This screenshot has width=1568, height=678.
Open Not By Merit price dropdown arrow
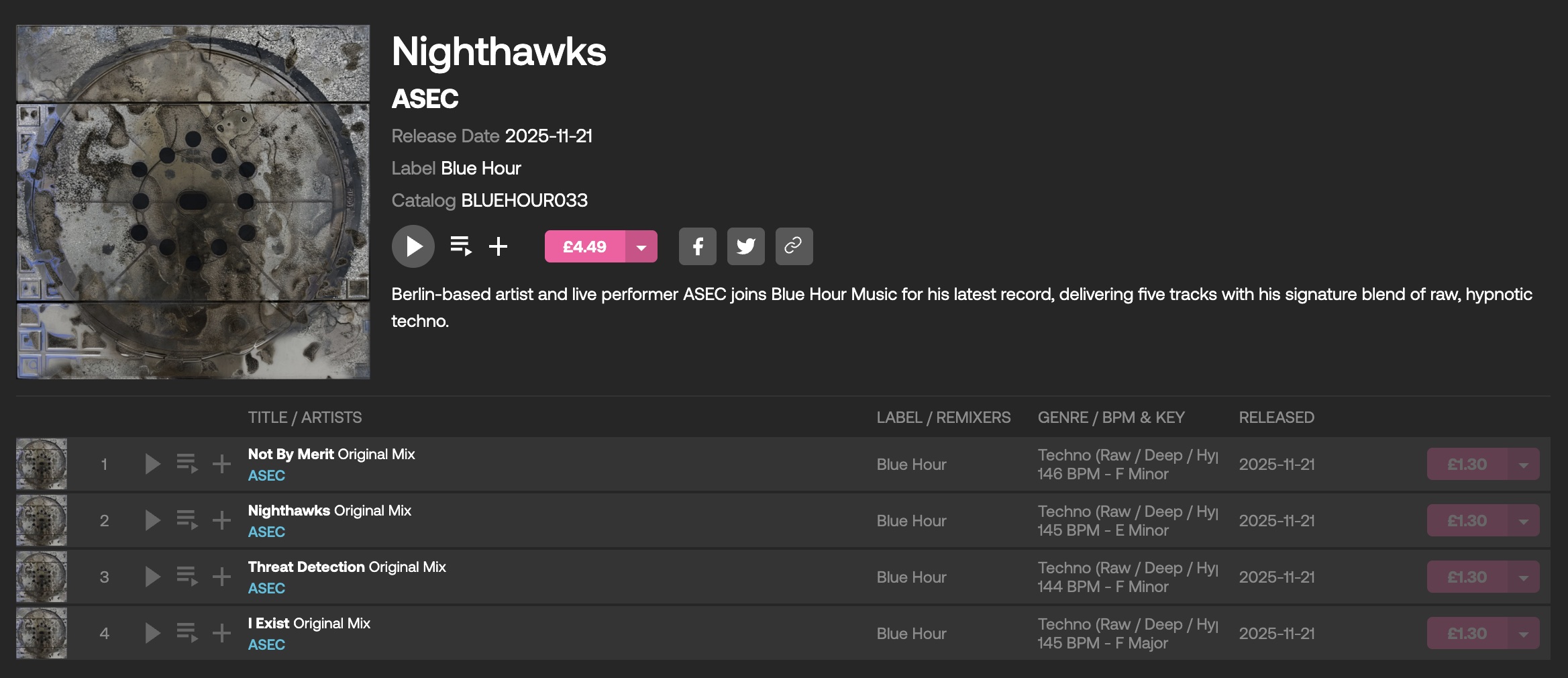[1523, 464]
